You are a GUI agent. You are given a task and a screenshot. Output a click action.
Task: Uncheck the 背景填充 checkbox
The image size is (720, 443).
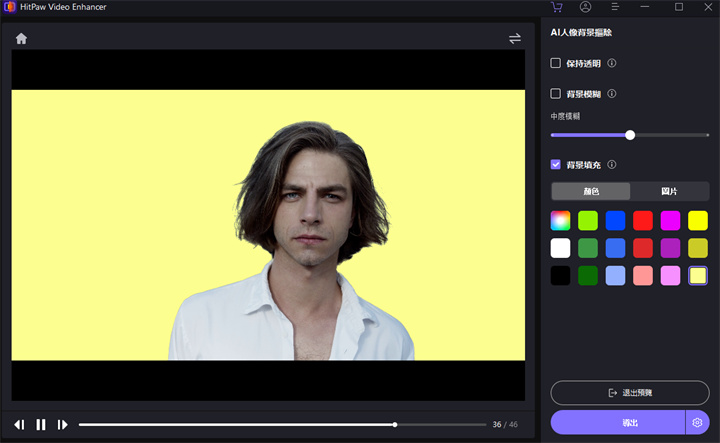point(556,165)
